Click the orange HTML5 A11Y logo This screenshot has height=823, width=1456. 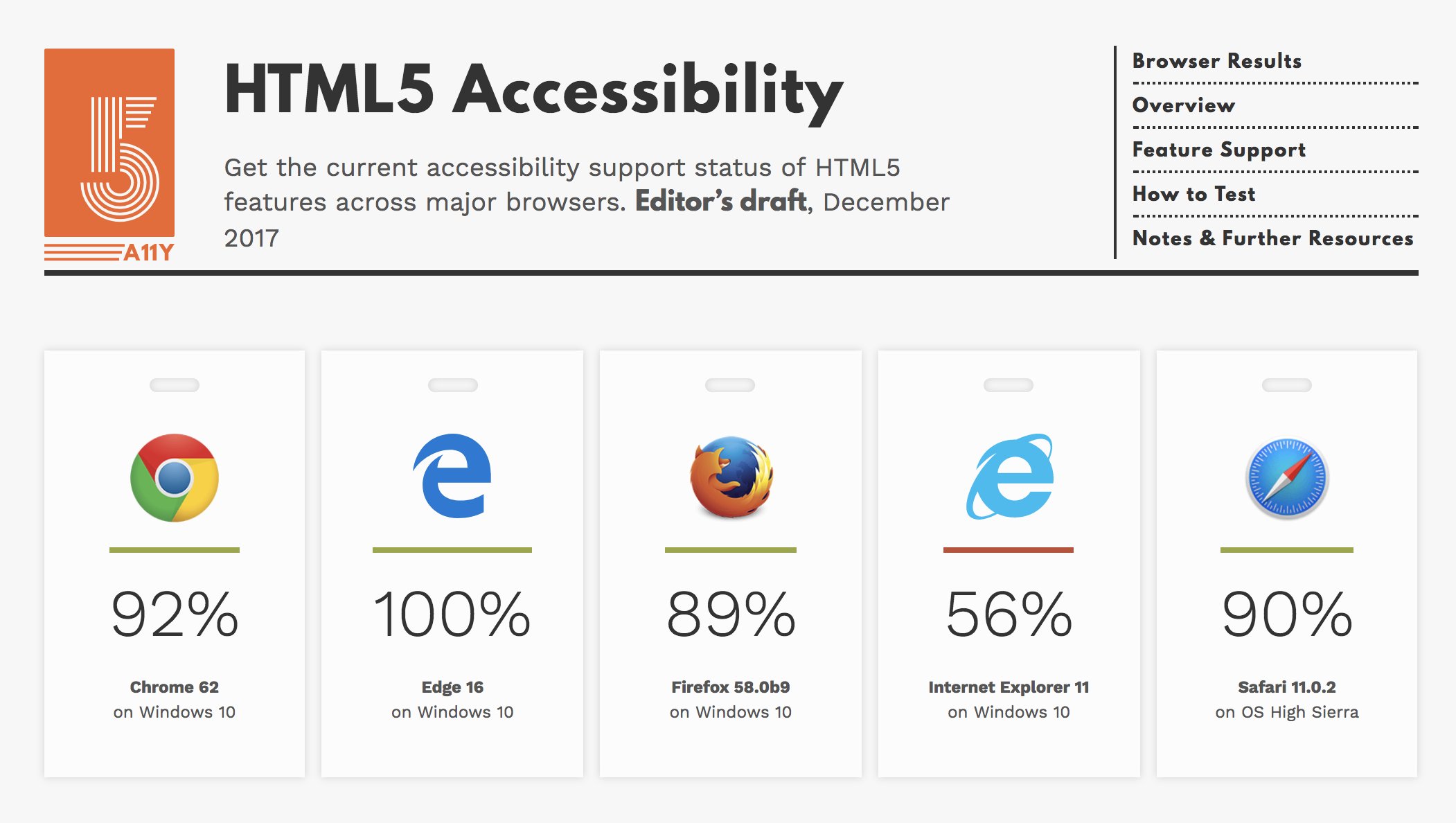point(109,155)
